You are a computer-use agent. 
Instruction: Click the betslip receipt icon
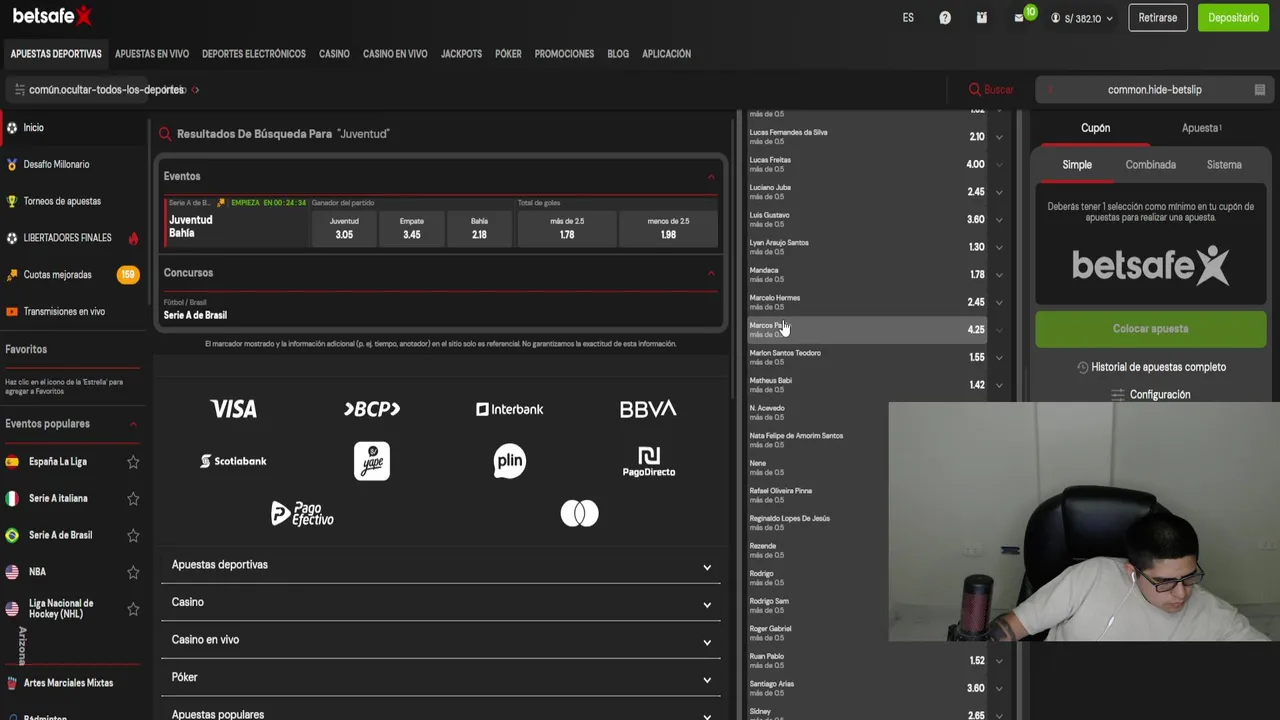point(1260,90)
